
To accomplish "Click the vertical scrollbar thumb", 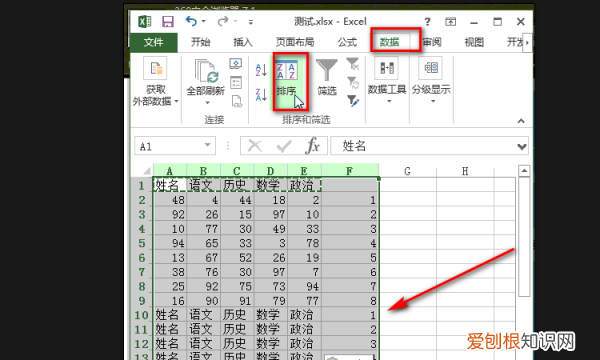I will point(524,236).
